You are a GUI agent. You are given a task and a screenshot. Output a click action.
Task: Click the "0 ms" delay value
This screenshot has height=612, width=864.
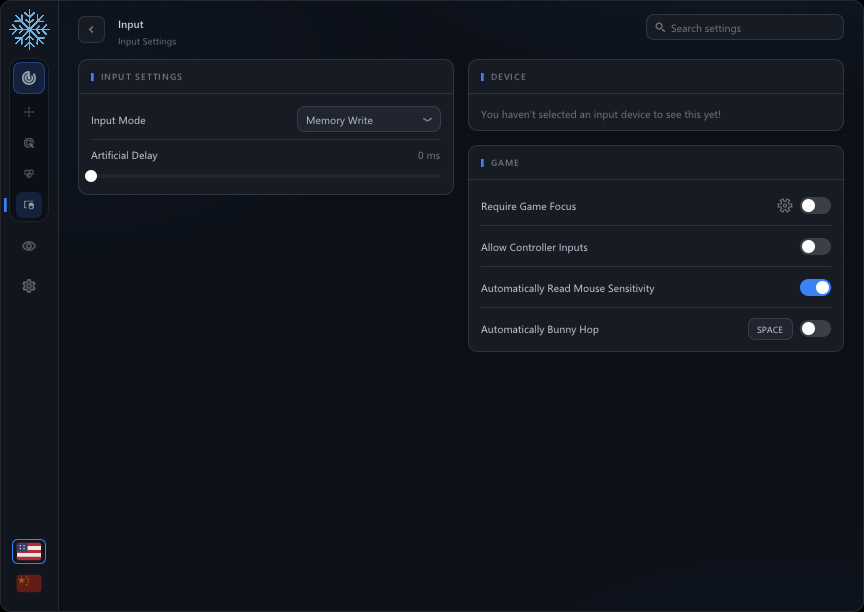(429, 155)
